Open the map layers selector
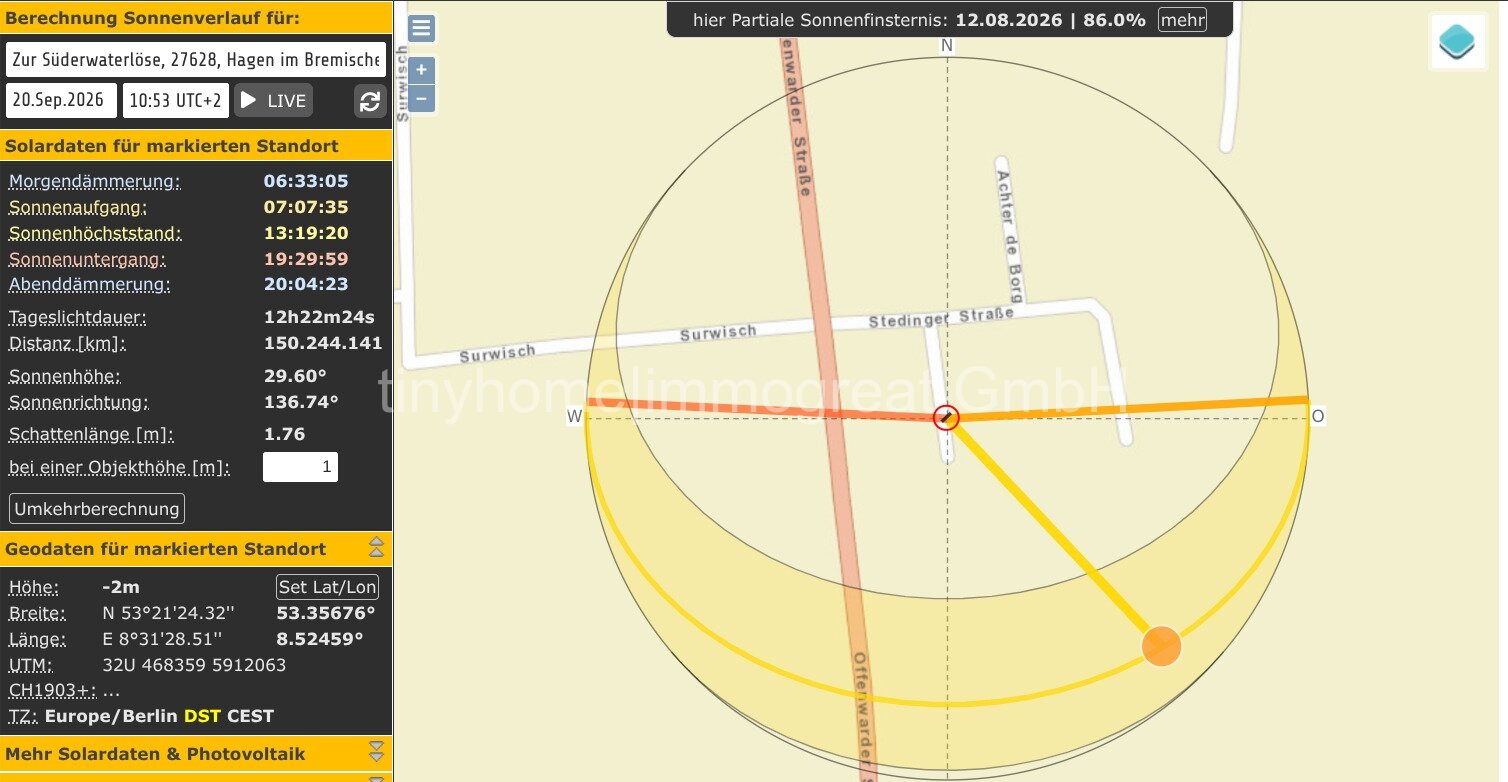Image resolution: width=1508 pixels, height=782 pixels. point(1457,41)
